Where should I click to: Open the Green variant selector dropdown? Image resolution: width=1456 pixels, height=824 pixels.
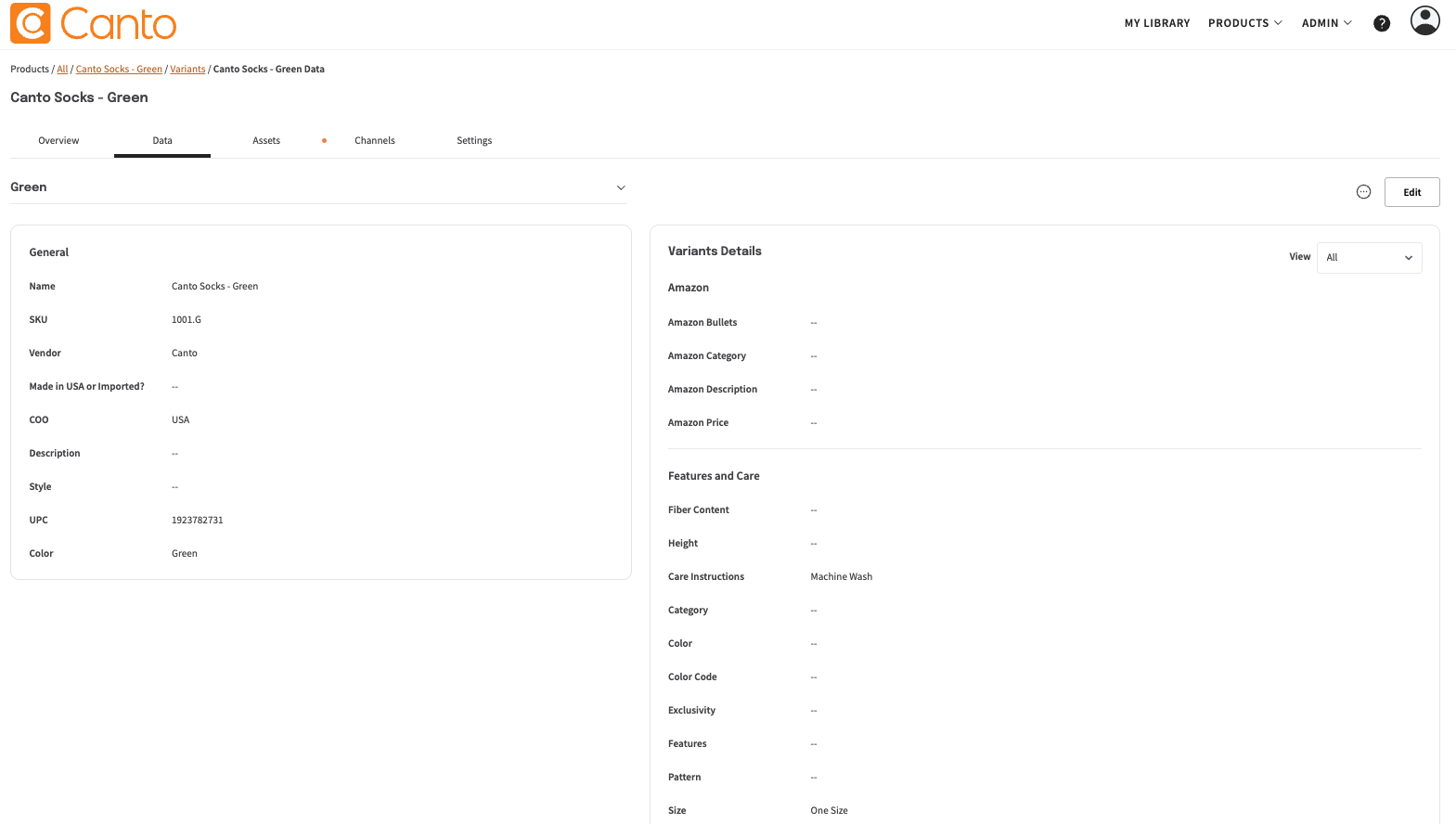(x=318, y=187)
